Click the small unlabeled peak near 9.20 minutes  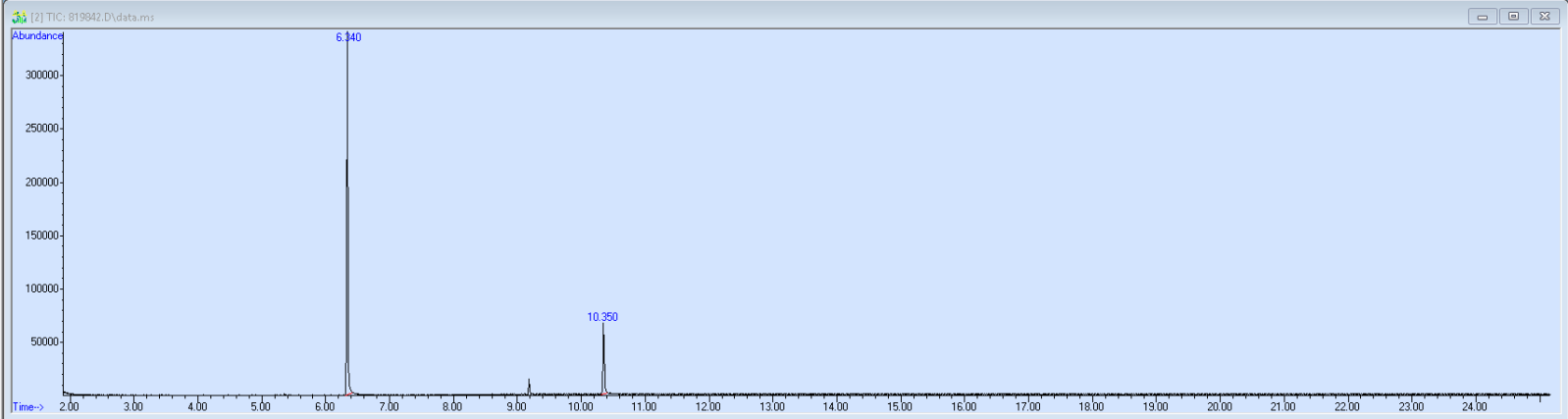pyautogui.click(x=529, y=388)
